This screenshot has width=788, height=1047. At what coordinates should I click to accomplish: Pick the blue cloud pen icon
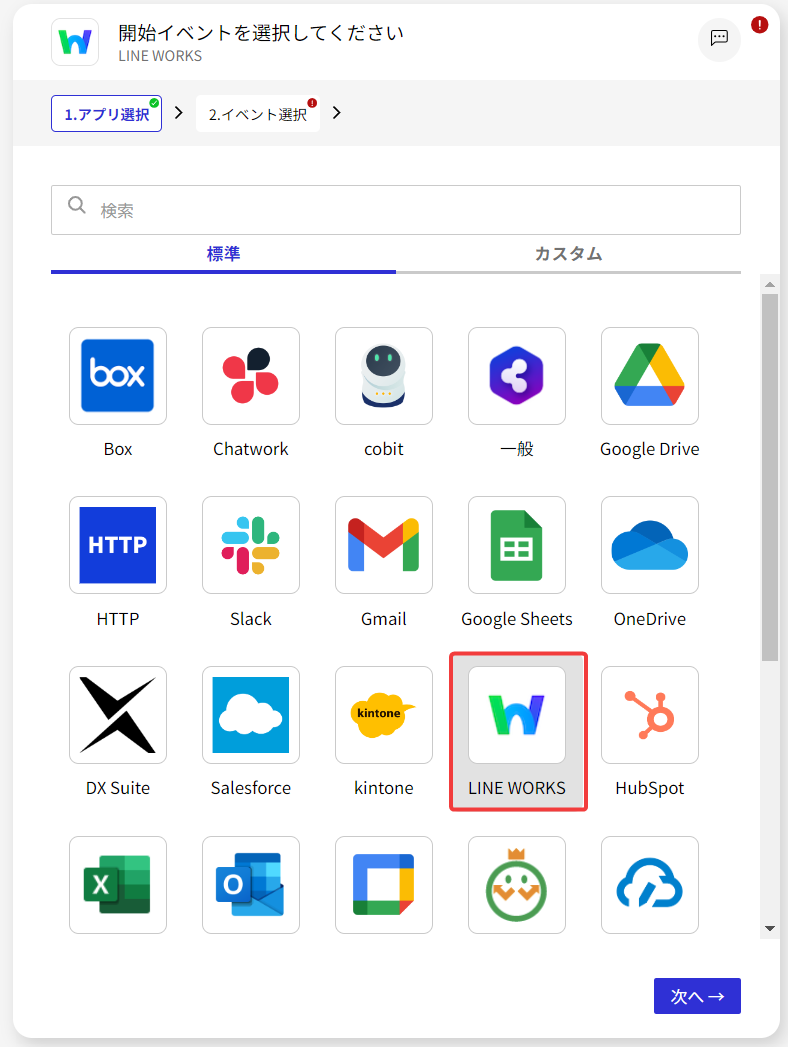point(649,885)
